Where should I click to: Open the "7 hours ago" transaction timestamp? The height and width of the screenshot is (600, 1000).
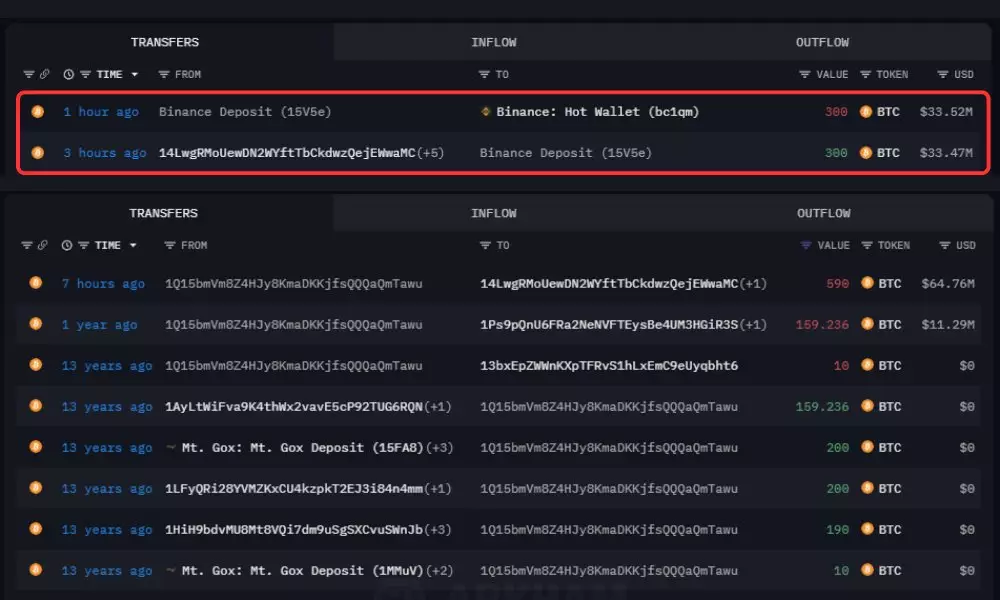[103, 284]
